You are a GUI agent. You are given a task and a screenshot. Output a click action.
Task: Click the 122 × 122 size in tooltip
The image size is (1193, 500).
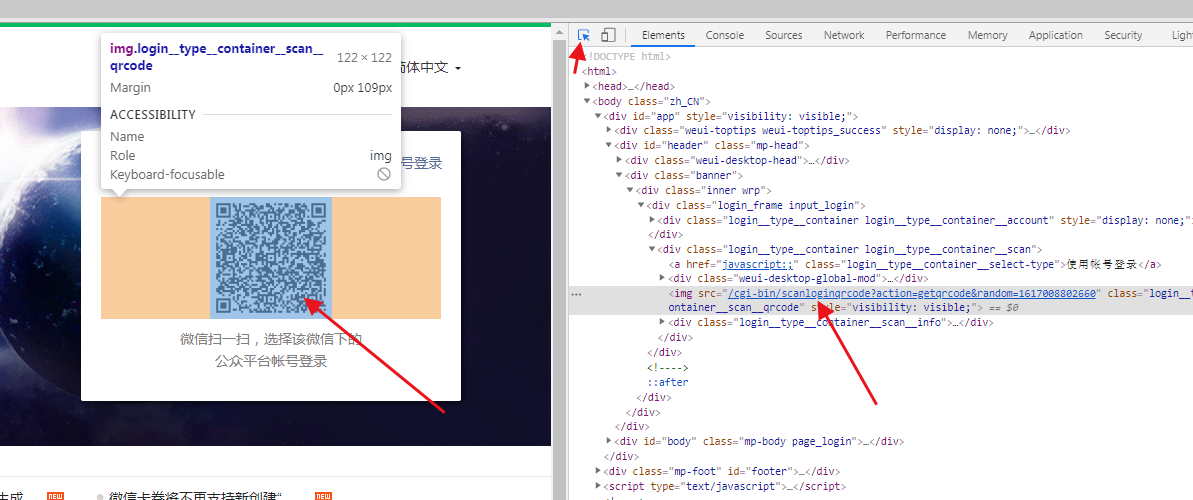[x=364, y=57]
